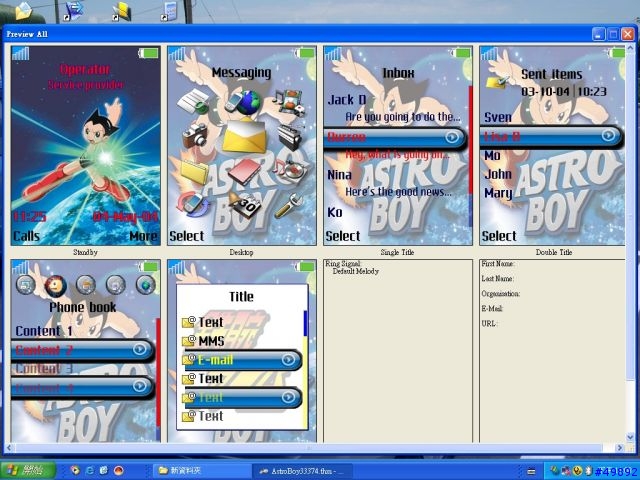
Task: Click the Default Melody text
Action: coord(356,271)
